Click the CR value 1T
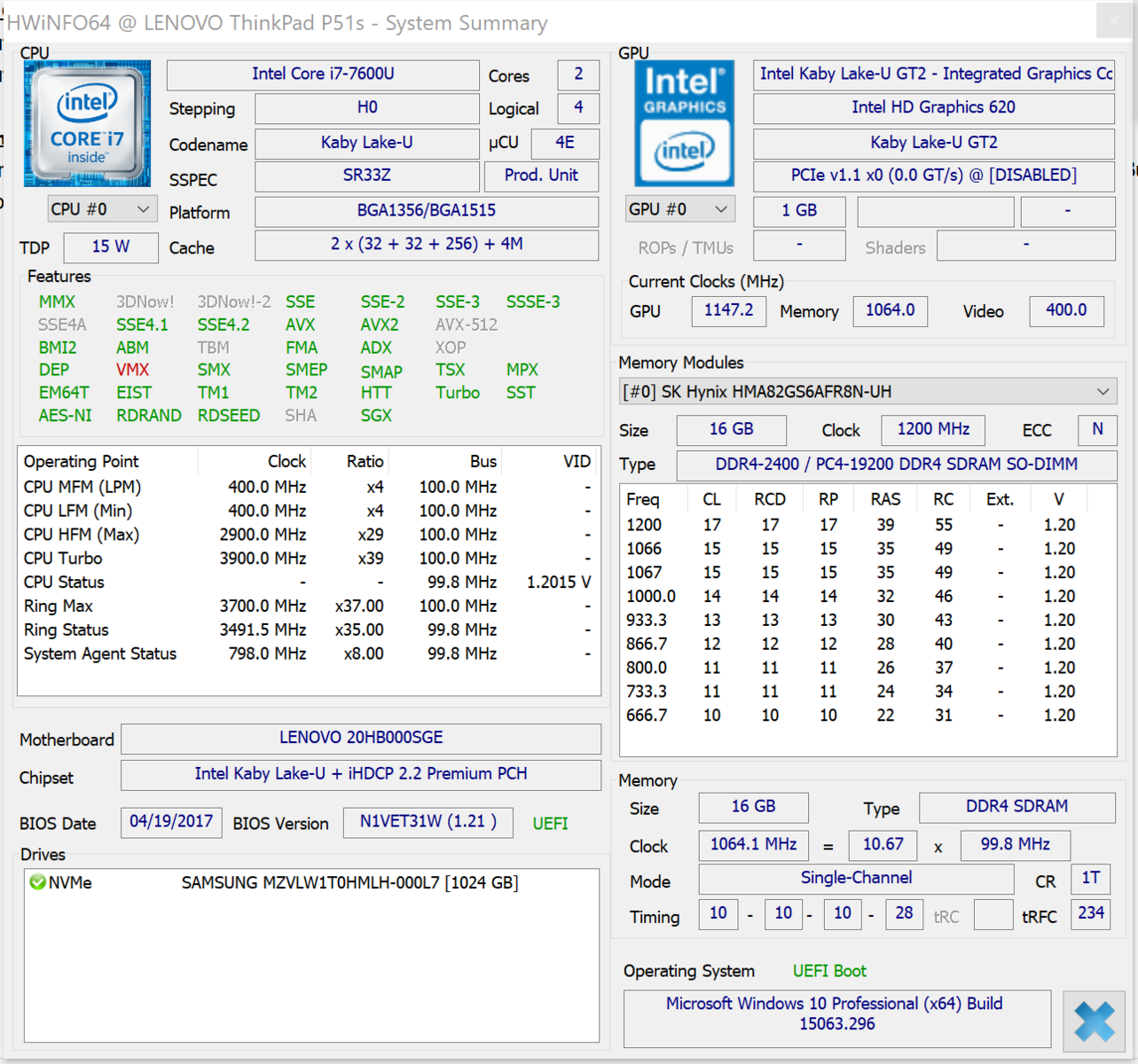1138x1064 pixels. [1090, 879]
